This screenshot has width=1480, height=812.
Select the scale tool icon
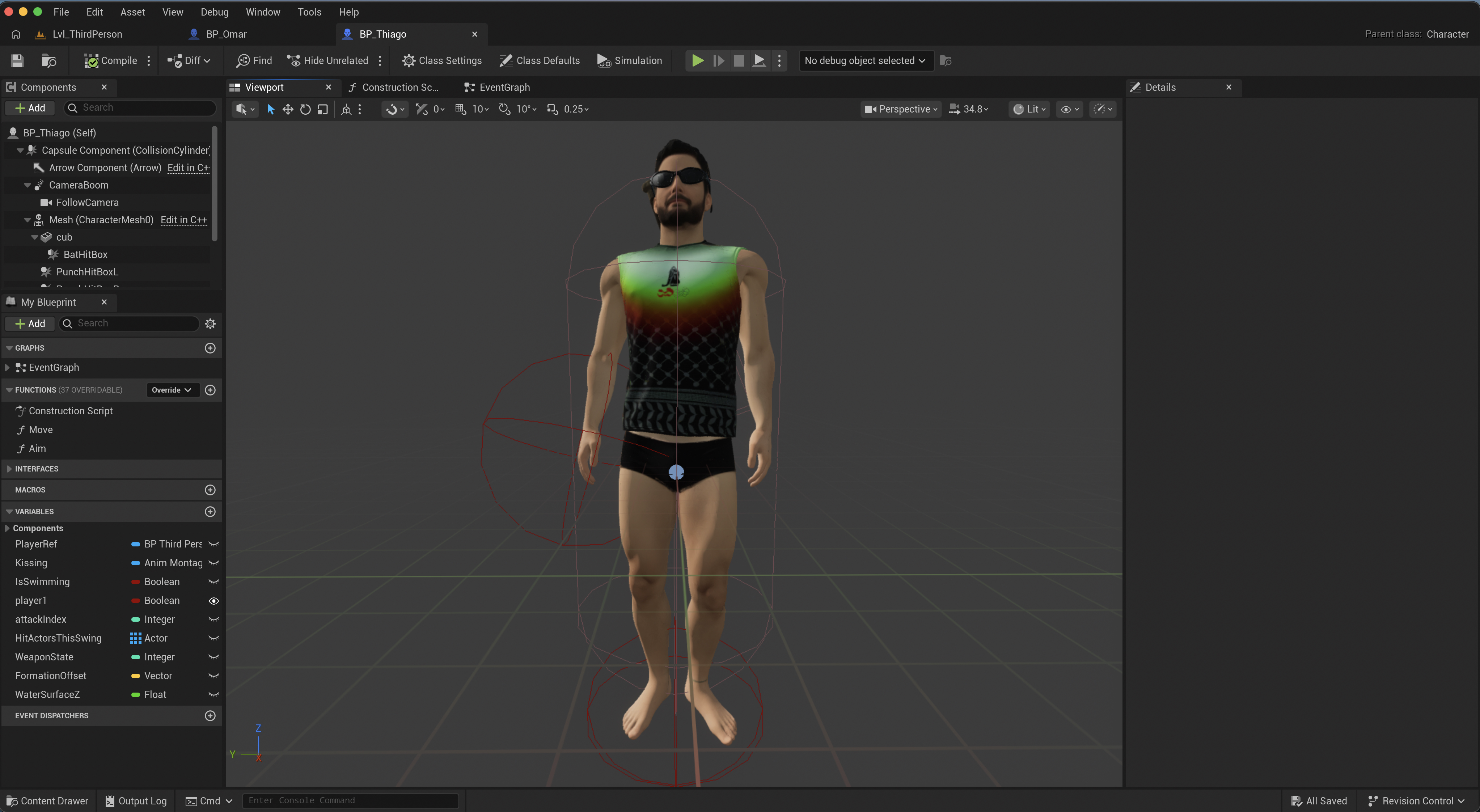323,109
